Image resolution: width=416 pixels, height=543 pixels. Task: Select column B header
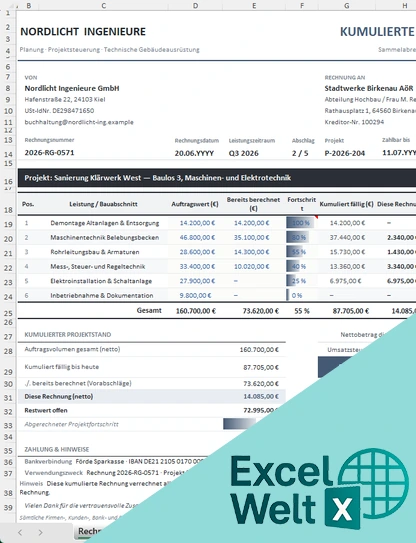28,6
